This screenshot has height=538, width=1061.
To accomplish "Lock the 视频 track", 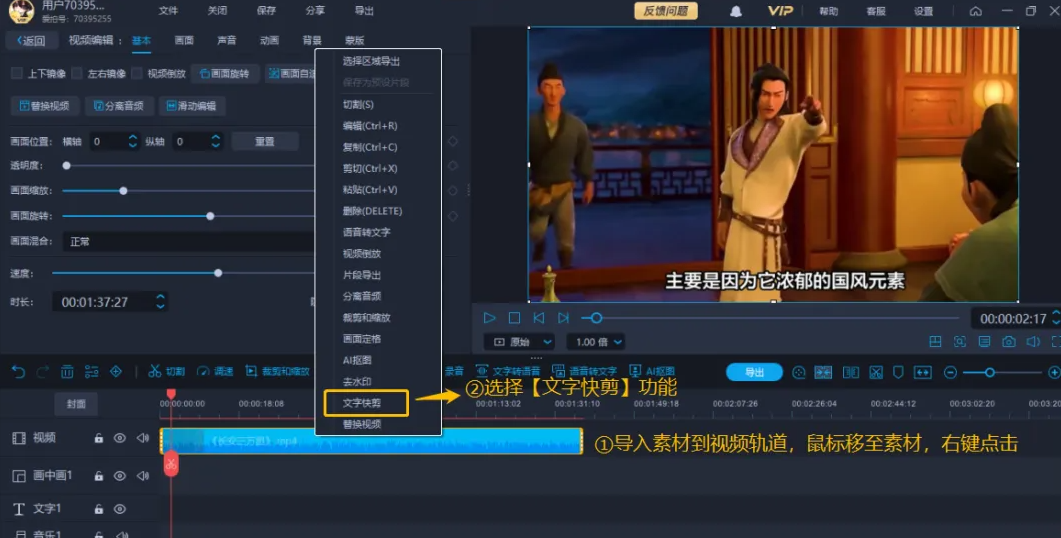I will [99, 438].
